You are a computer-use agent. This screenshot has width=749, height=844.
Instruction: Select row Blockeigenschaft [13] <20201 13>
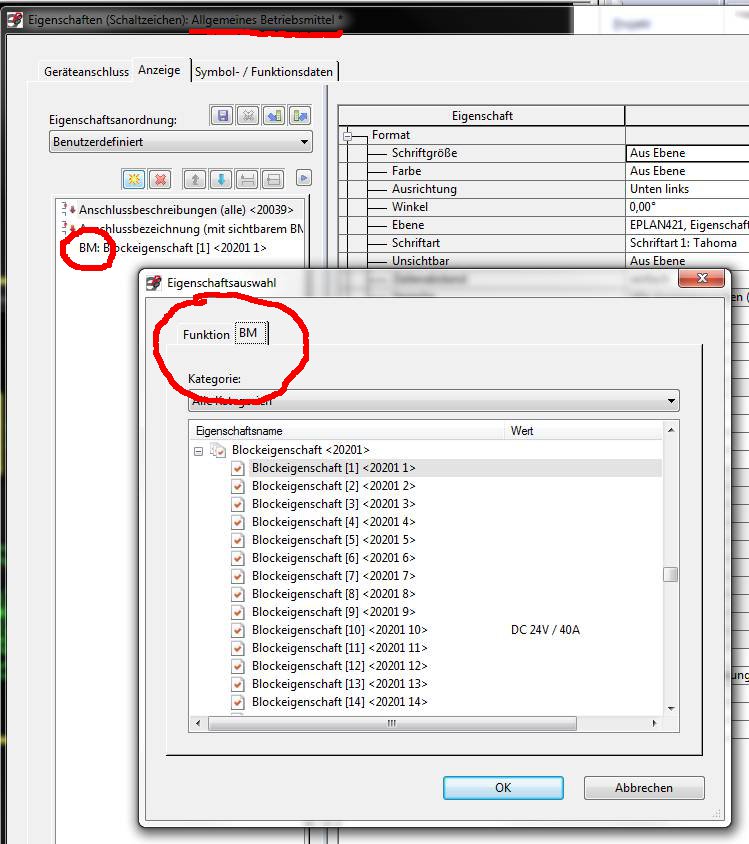pos(340,684)
